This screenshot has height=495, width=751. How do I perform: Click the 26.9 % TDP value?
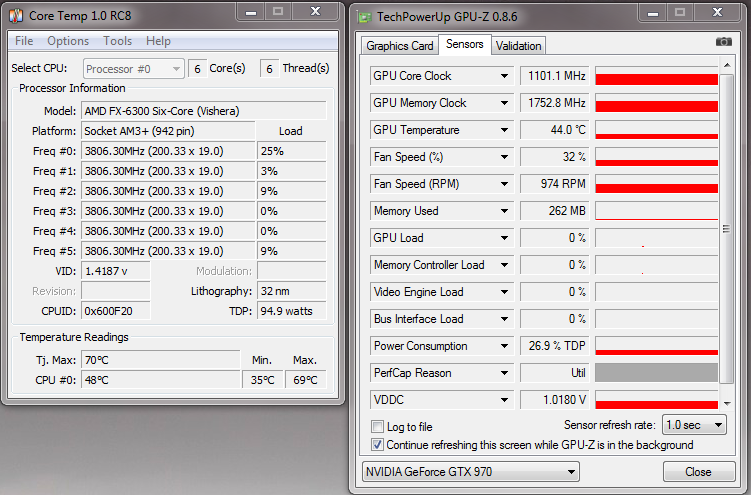pyautogui.click(x=555, y=346)
